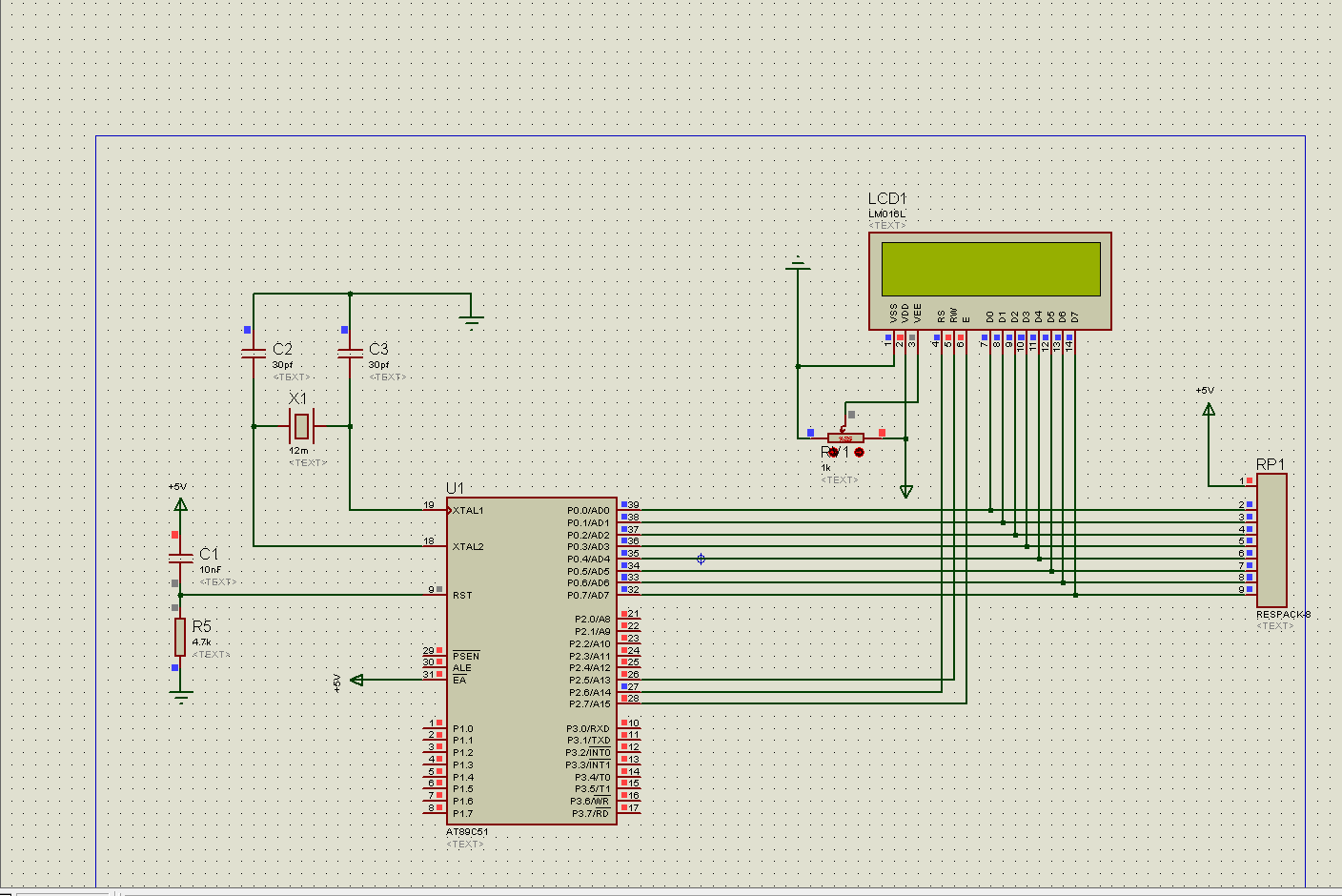1342x896 pixels.
Task: Click the C3 reference label
Action: (378, 349)
